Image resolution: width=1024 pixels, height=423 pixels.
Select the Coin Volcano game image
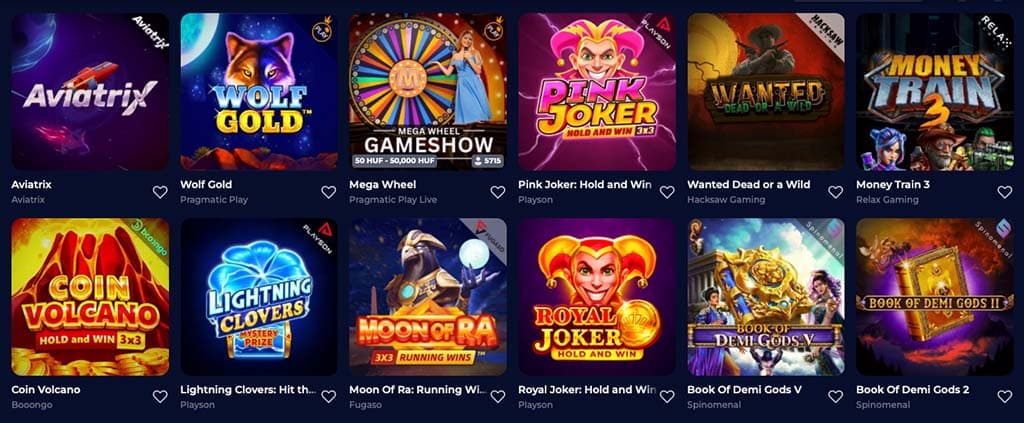point(90,297)
